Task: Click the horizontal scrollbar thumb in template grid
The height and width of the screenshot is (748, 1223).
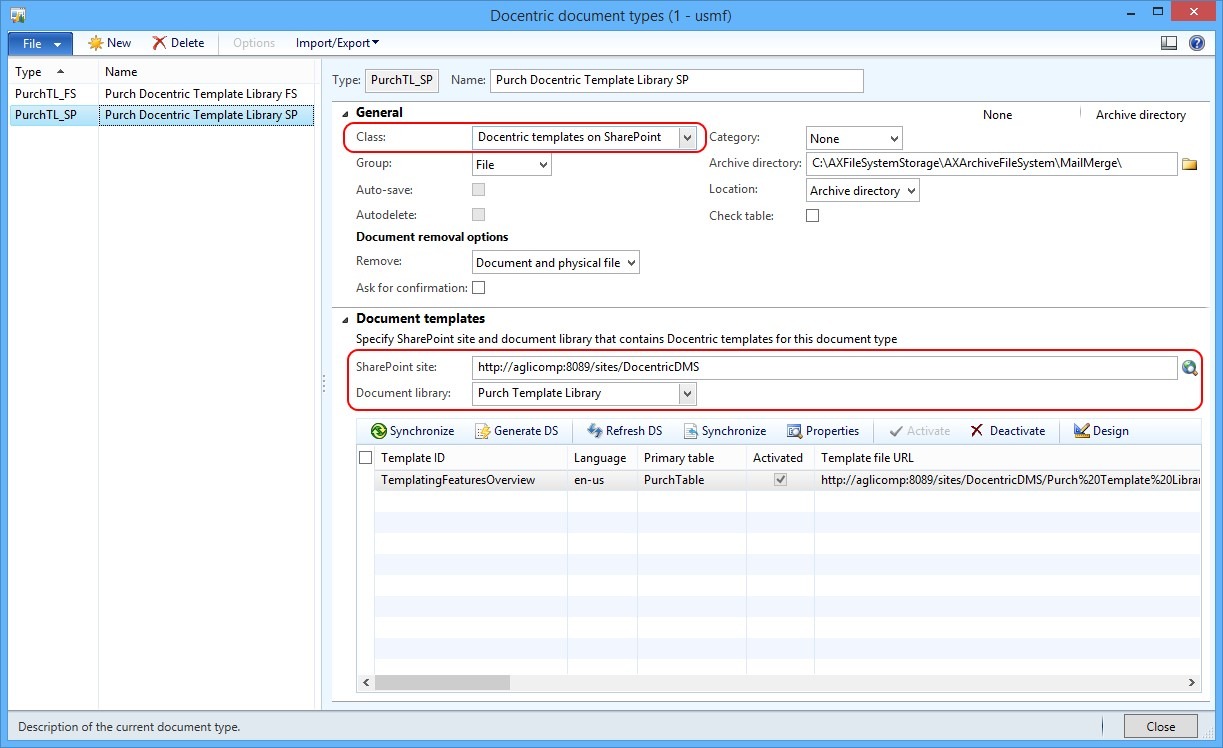Action: pyautogui.click(x=442, y=682)
